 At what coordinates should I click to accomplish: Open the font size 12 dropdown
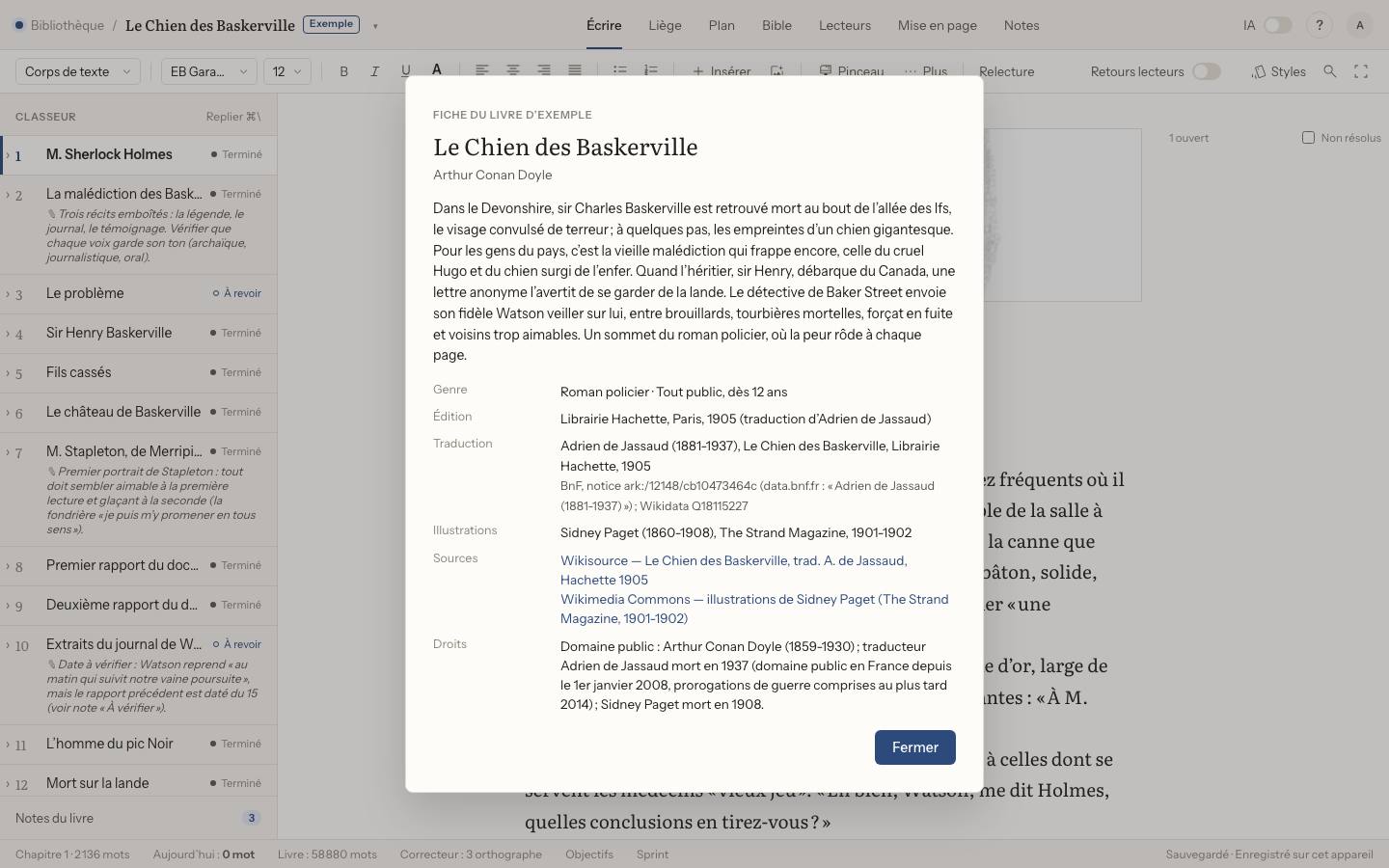point(287,71)
